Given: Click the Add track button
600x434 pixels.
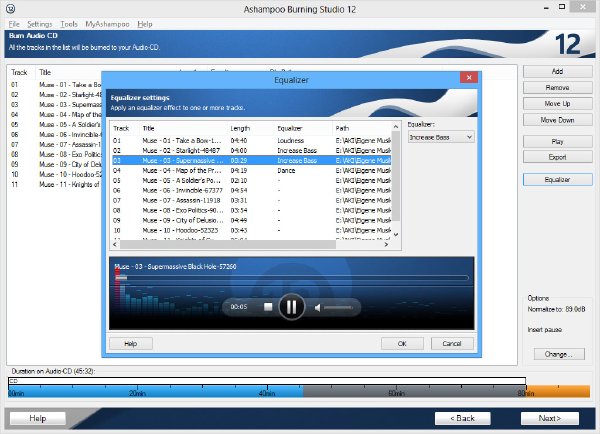Looking at the screenshot, I should pos(558,71).
